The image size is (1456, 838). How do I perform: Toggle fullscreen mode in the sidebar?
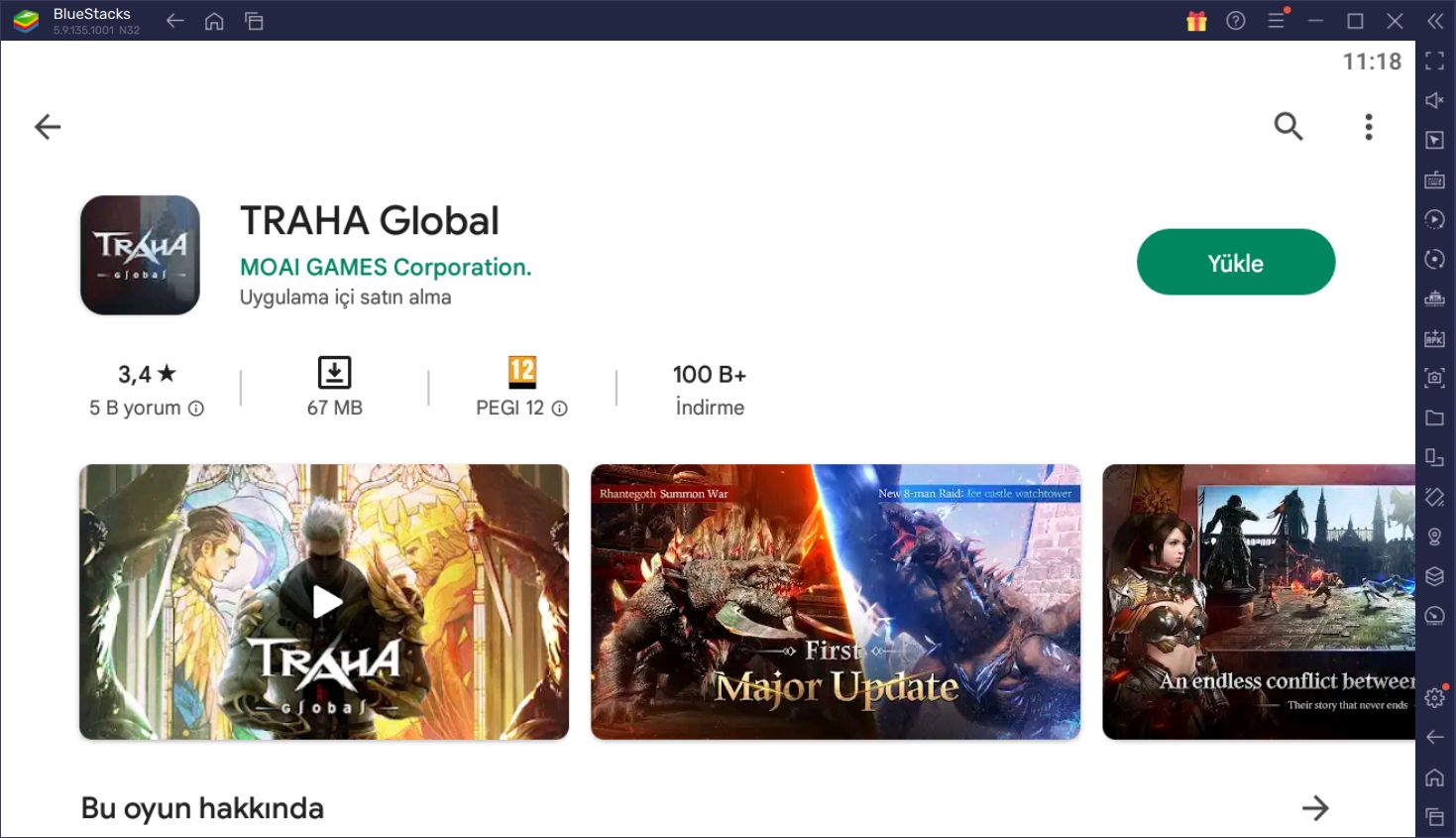(1434, 60)
